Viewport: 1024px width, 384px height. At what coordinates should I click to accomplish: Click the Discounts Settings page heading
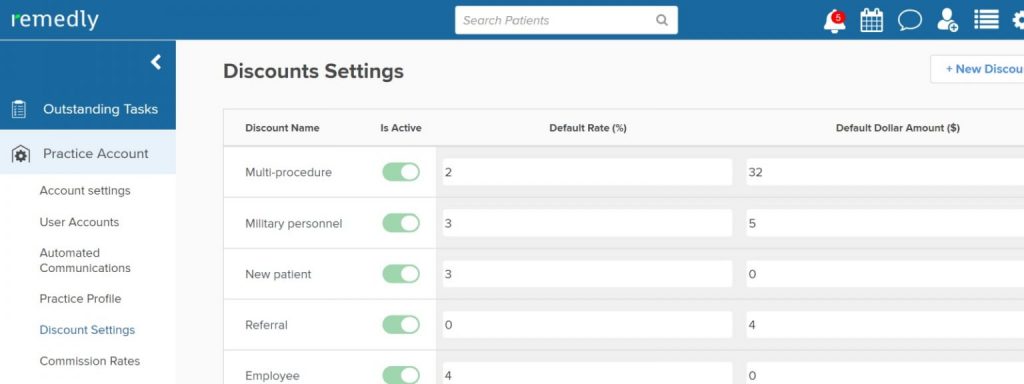point(313,71)
